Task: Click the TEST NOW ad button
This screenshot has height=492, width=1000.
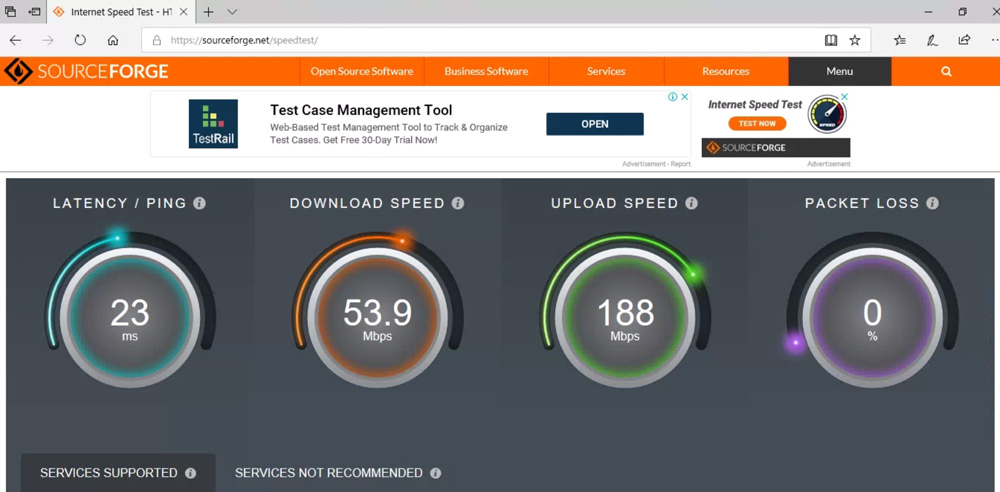Action: coord(757,123)
